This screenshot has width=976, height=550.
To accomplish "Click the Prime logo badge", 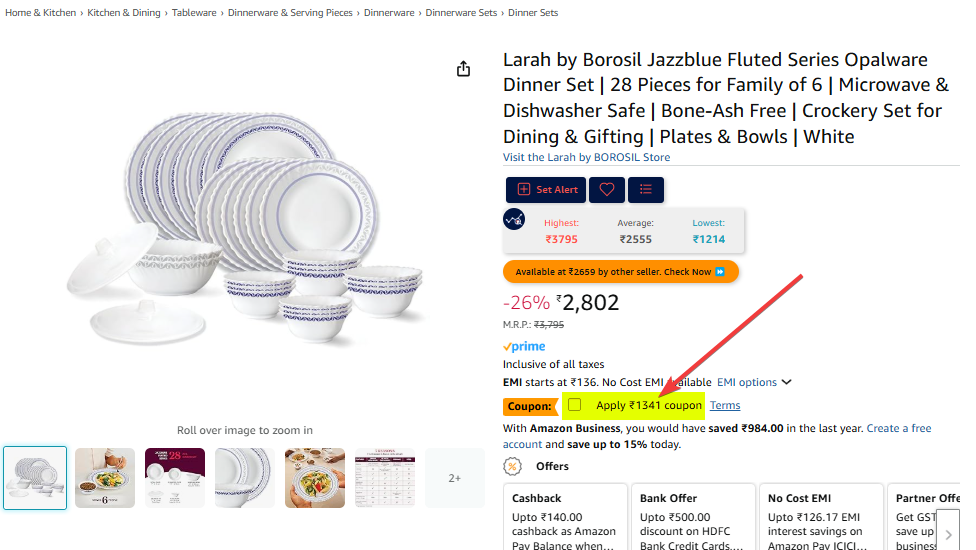I will coord(524,347).
